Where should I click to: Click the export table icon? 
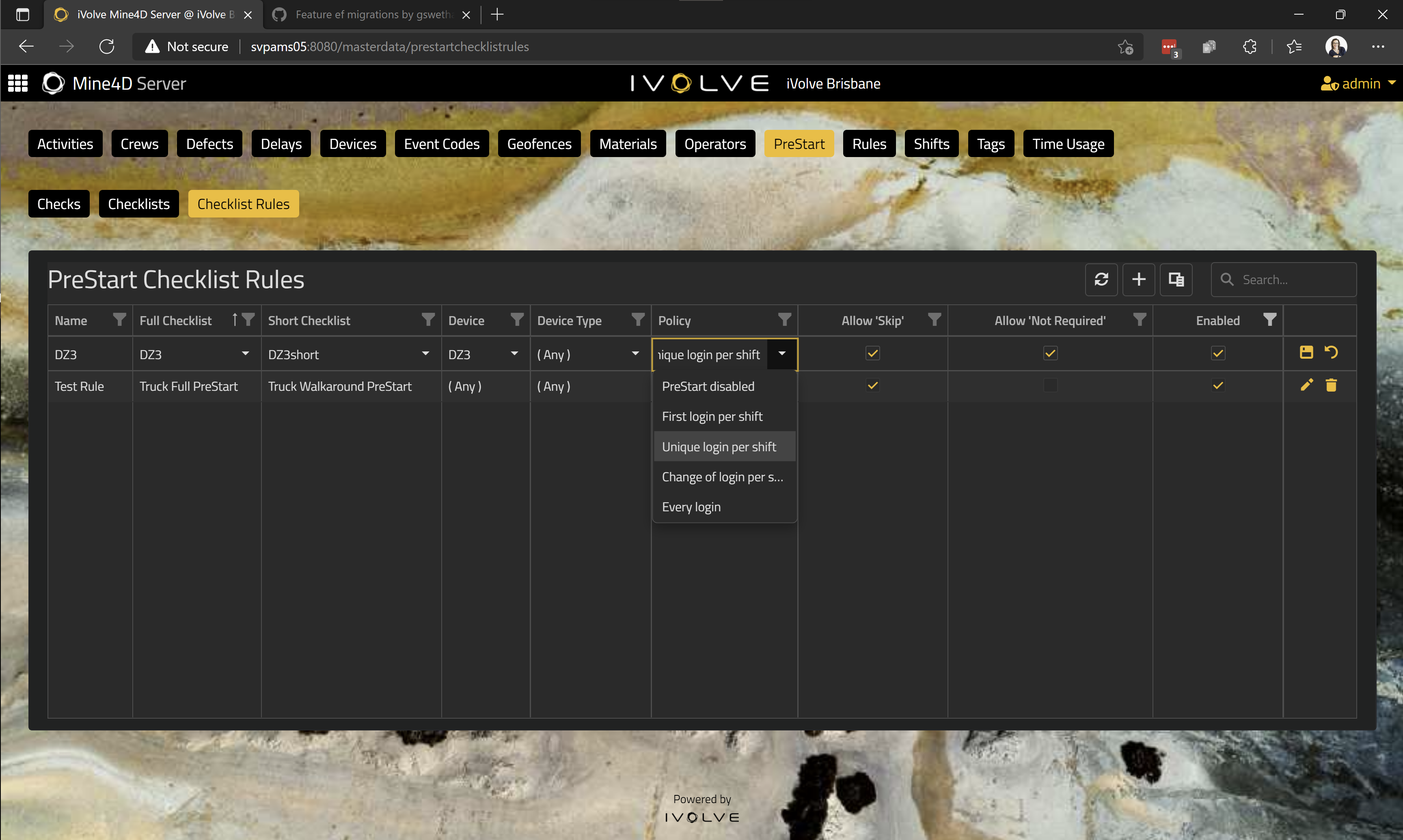[x=1175, y=279]
